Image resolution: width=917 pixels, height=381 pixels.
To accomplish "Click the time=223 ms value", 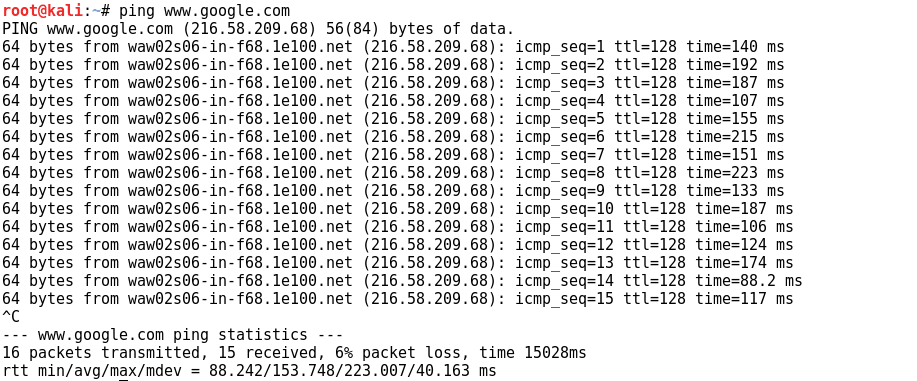I will [x=735, y=173].
